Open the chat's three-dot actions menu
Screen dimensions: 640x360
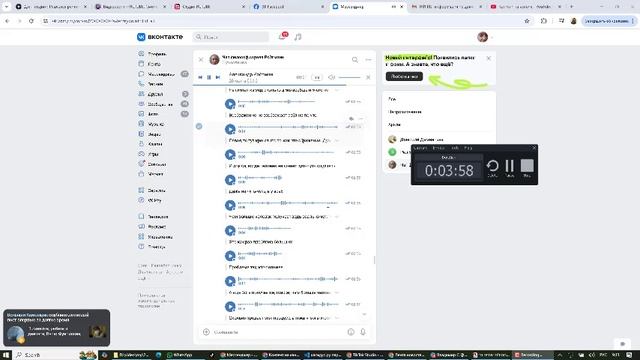click(368, 60)
